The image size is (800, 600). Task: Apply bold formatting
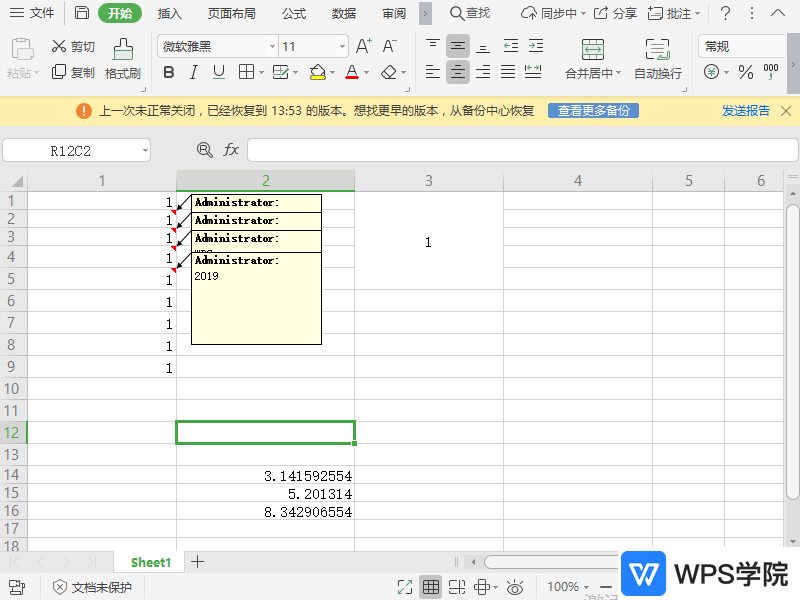coord(168,72)
